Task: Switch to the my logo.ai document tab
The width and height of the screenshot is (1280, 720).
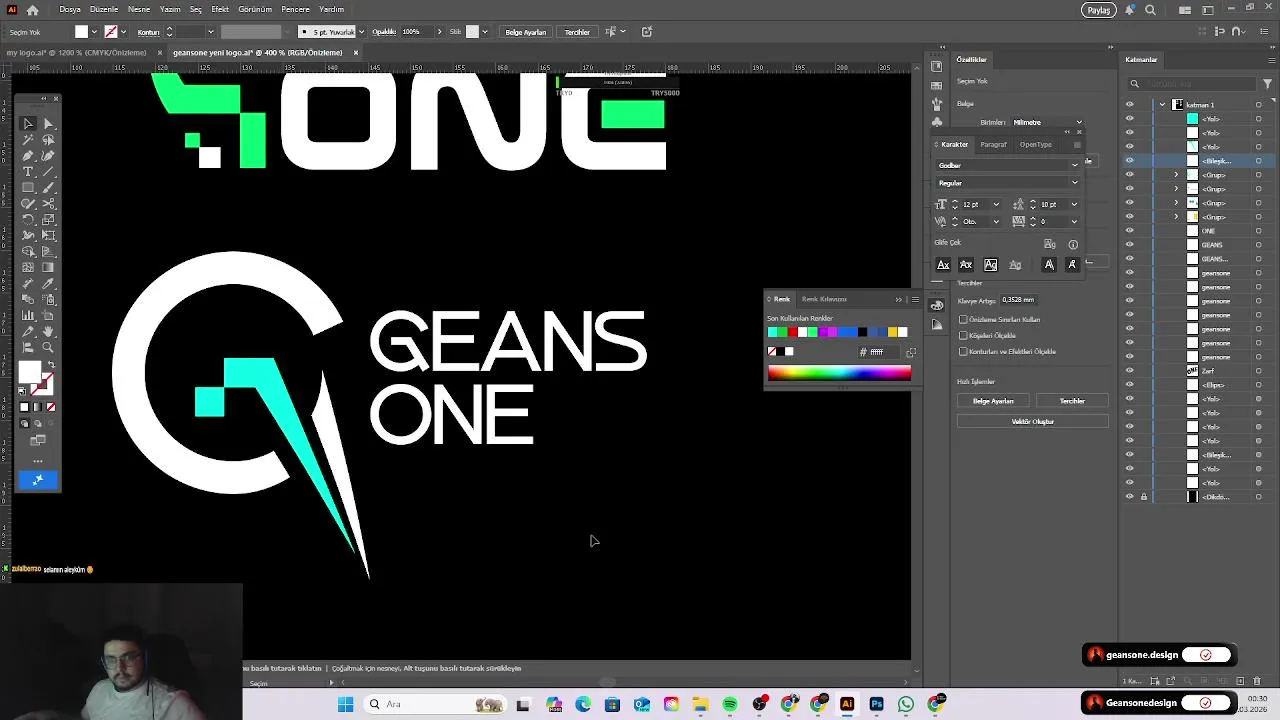Action: pyautogui.click(x=76, y=52)
